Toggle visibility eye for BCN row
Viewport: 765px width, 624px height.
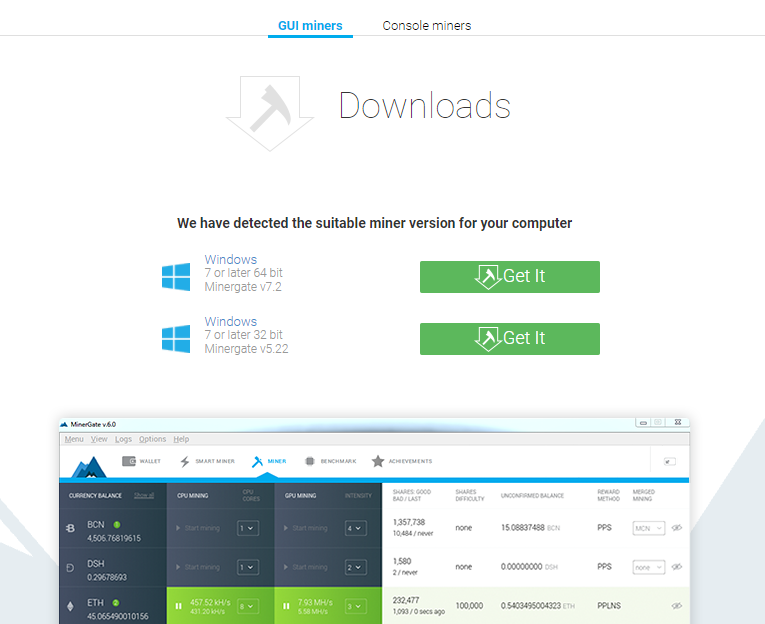coord(677,527)
